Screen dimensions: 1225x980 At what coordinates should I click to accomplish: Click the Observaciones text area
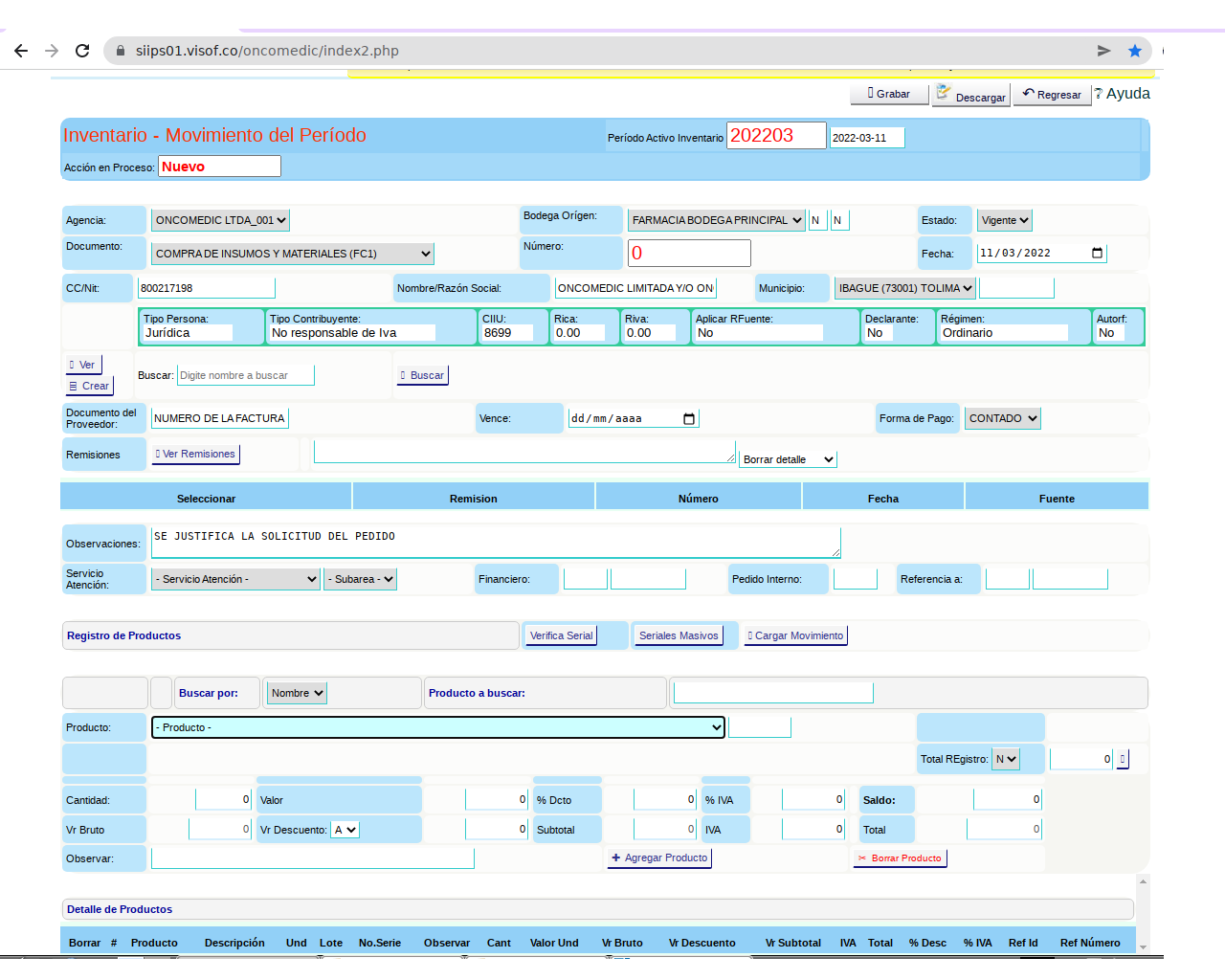[495, 543]
